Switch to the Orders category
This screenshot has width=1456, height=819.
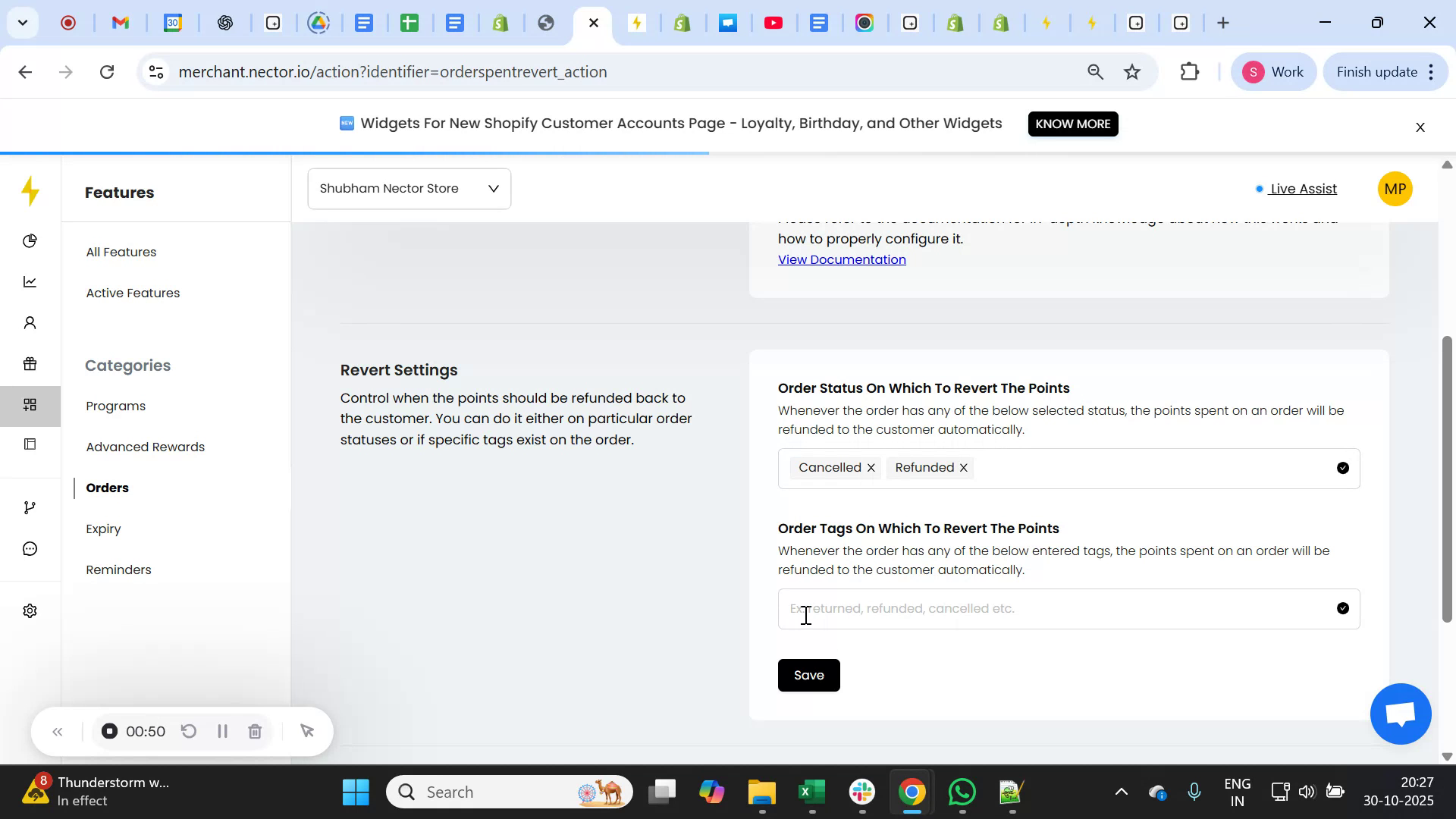pyautogui.click(x=107, y=488)
